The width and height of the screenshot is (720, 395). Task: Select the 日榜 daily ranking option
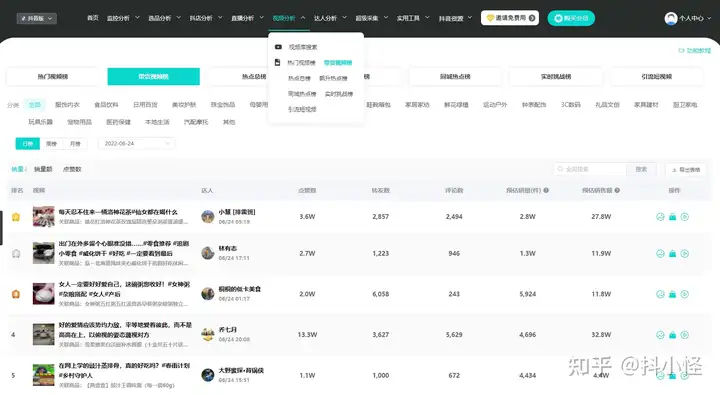tap(28, 144)
